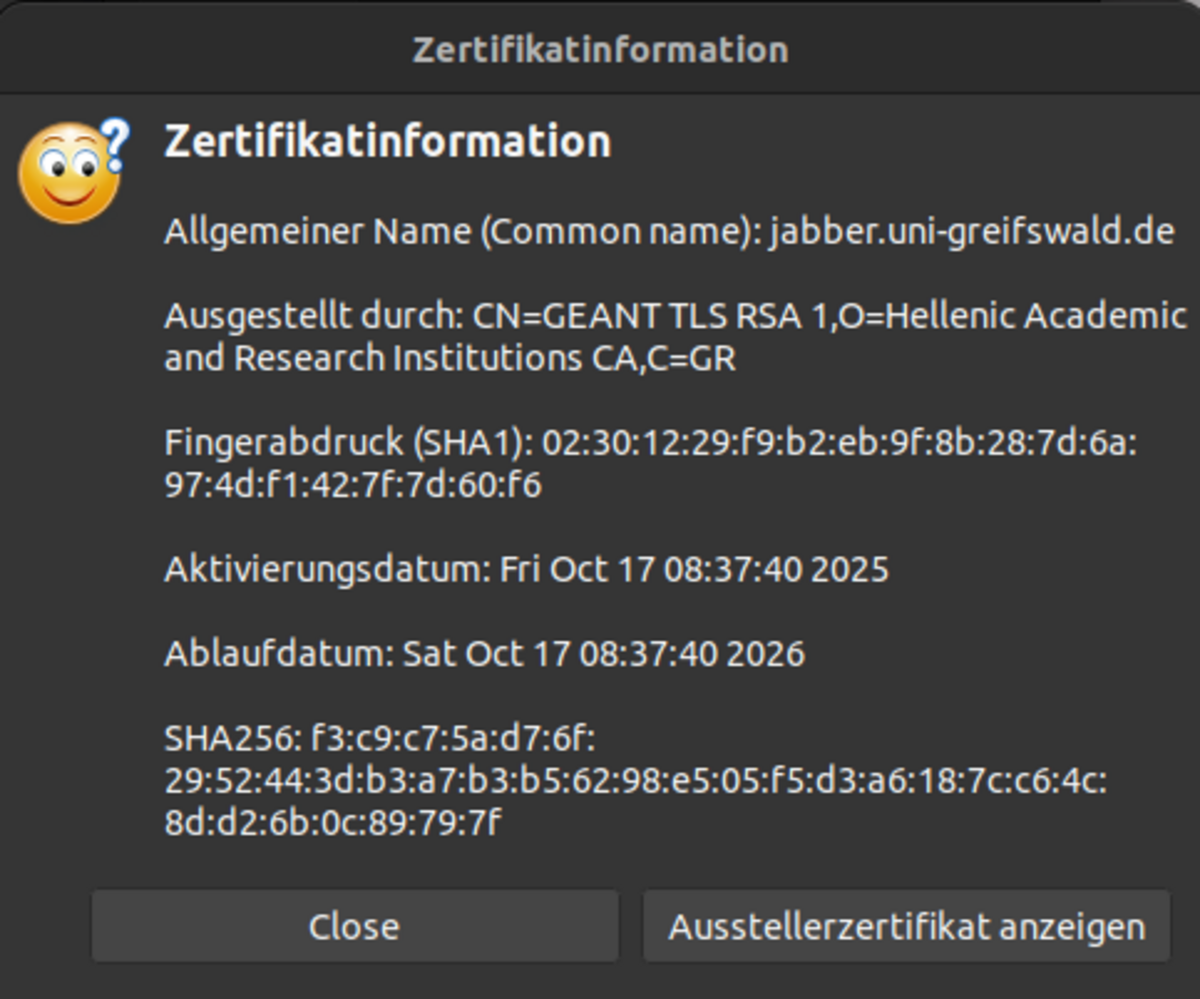Click the dialog title bar Zertifikatinformation
Image resolution: width=1200 pixels, height=999 pixels.
[600, 49]
